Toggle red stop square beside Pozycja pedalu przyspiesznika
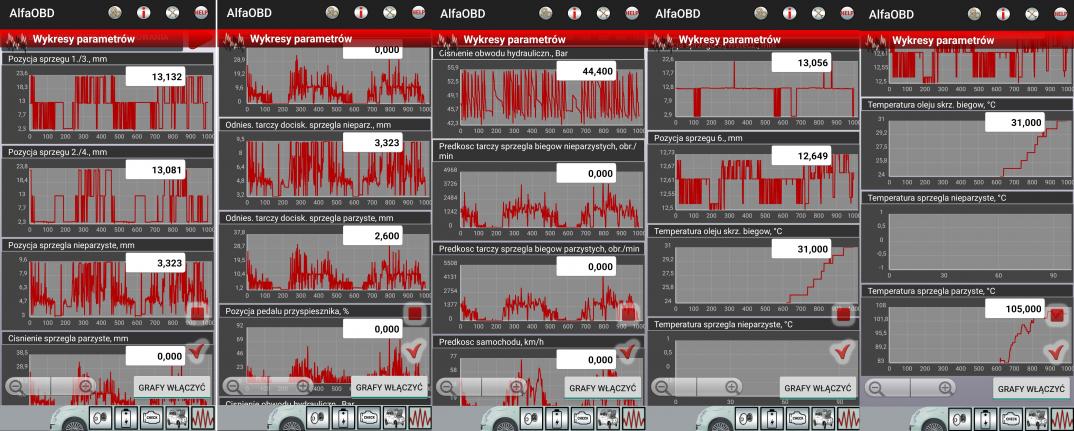The image size is (1074, 431). pos(415,314)
